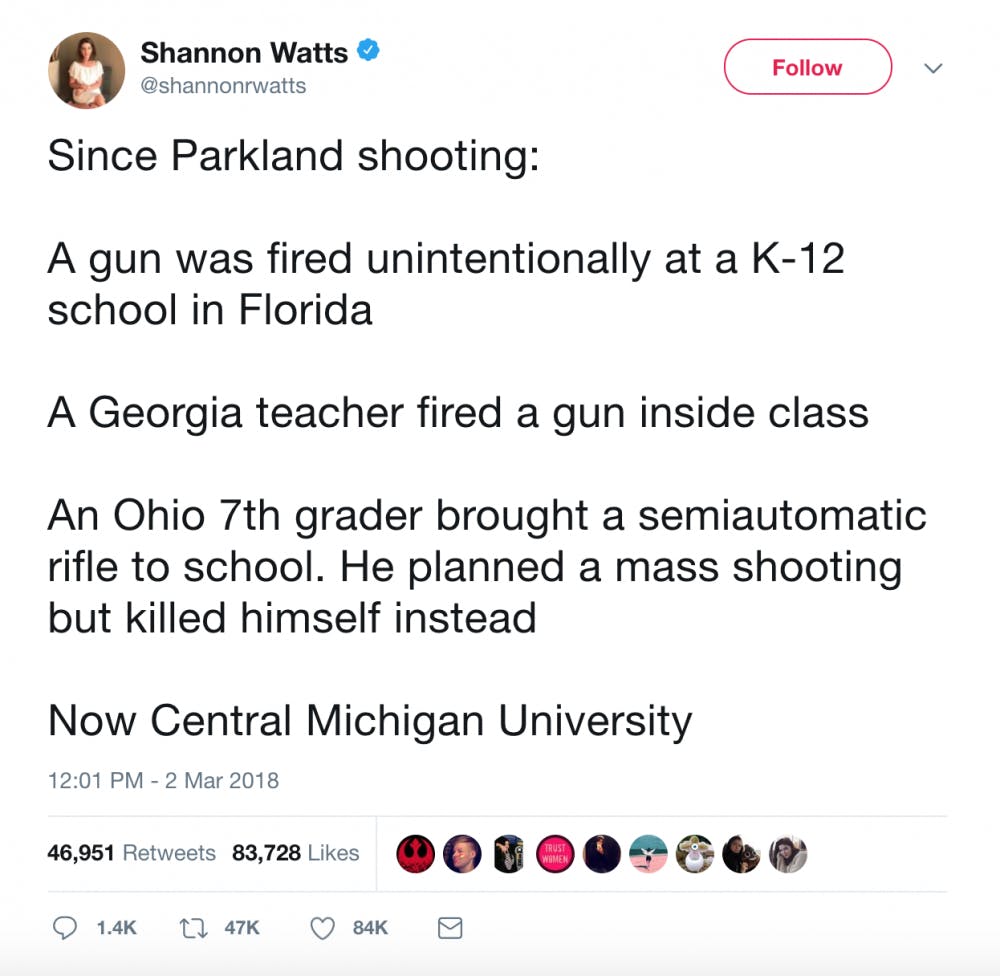1000x976 pixels.
Task: Click the 1.4K reply count
Action: (116, 928)
